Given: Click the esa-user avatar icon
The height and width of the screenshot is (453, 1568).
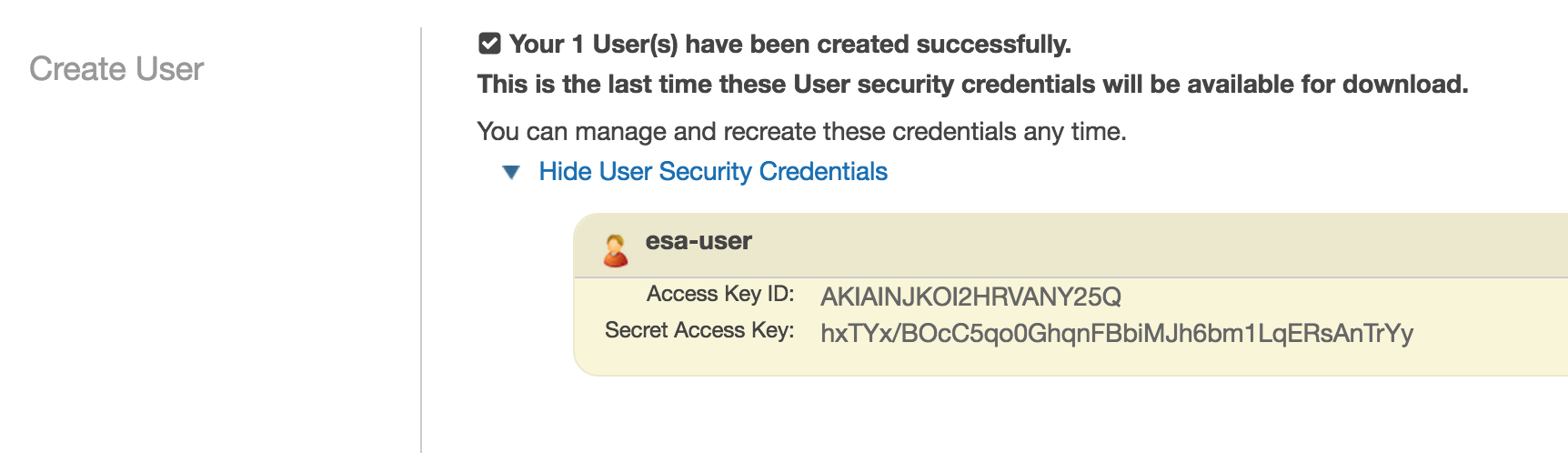Looking at the screenshot, I should 616,250.
